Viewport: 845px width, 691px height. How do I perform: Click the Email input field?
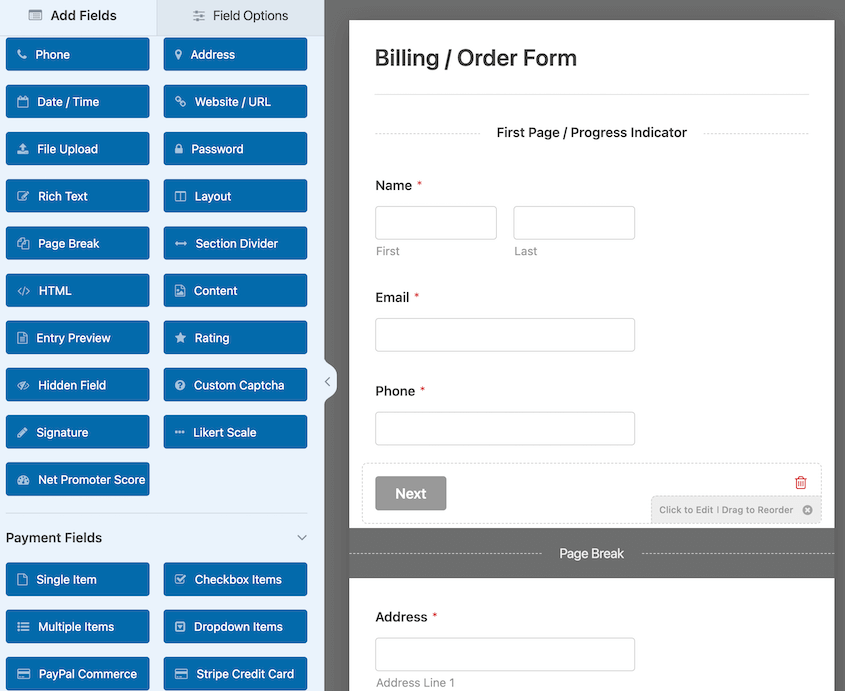point(504,334)
